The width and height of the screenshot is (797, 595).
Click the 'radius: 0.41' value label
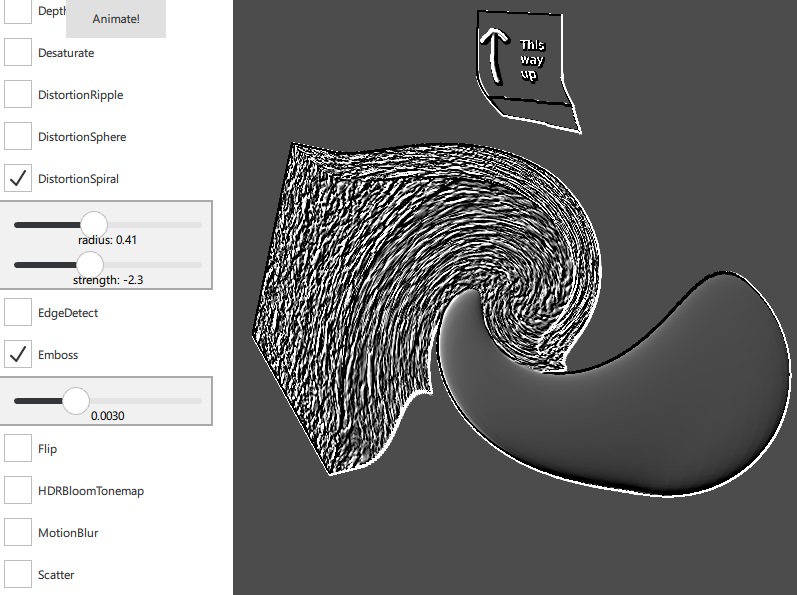pyautogui.click(x=107, y=240)
